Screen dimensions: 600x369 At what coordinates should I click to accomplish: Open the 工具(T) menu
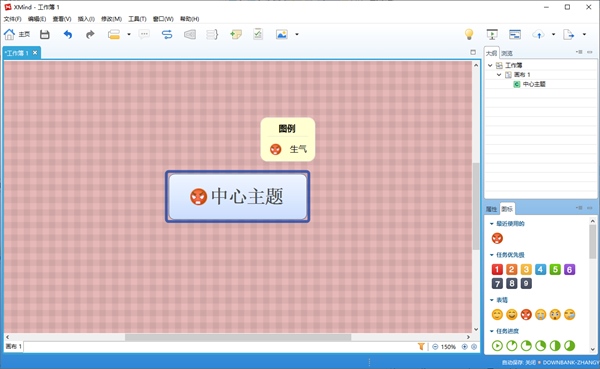(137, 19)
